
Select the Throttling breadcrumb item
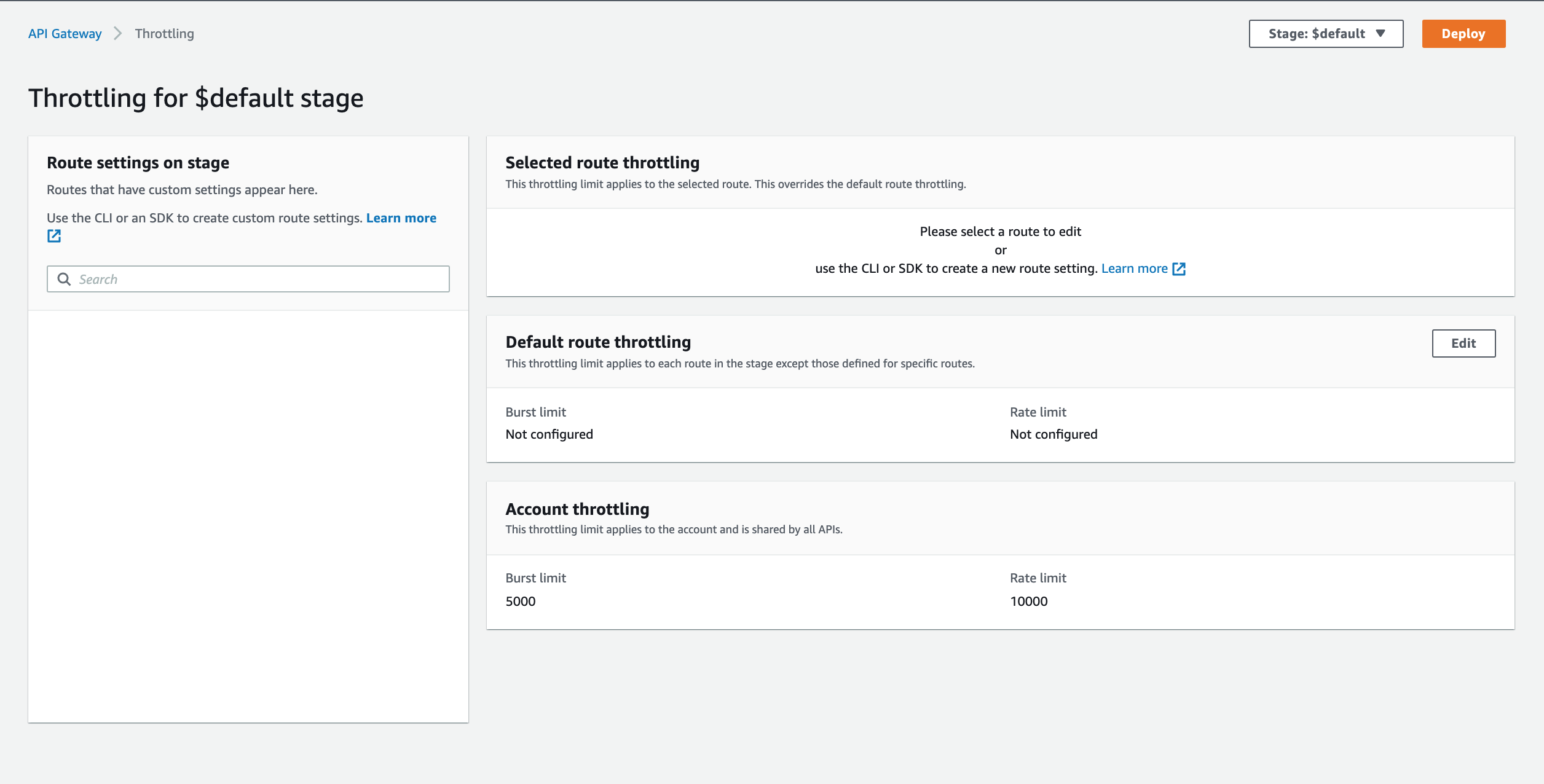pyautogui.click(x=164, y=34)
